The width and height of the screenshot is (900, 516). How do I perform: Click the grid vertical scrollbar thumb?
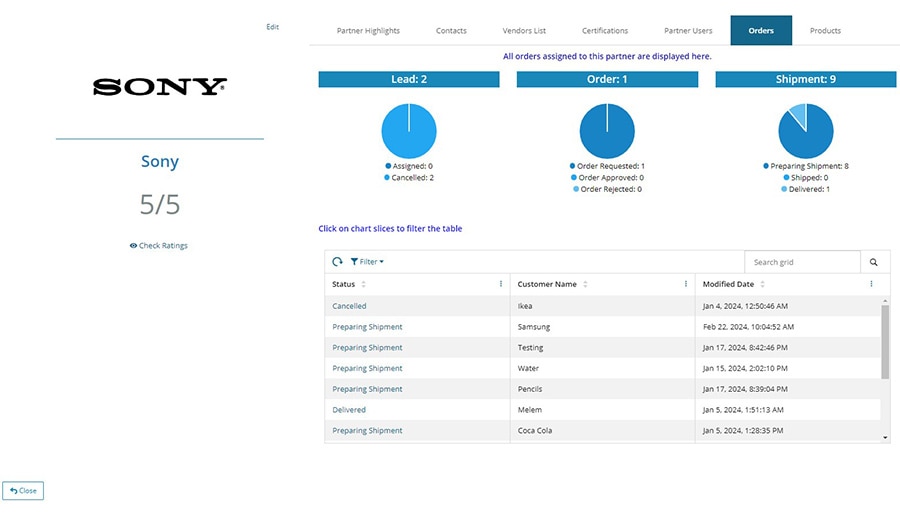[885, 342]
